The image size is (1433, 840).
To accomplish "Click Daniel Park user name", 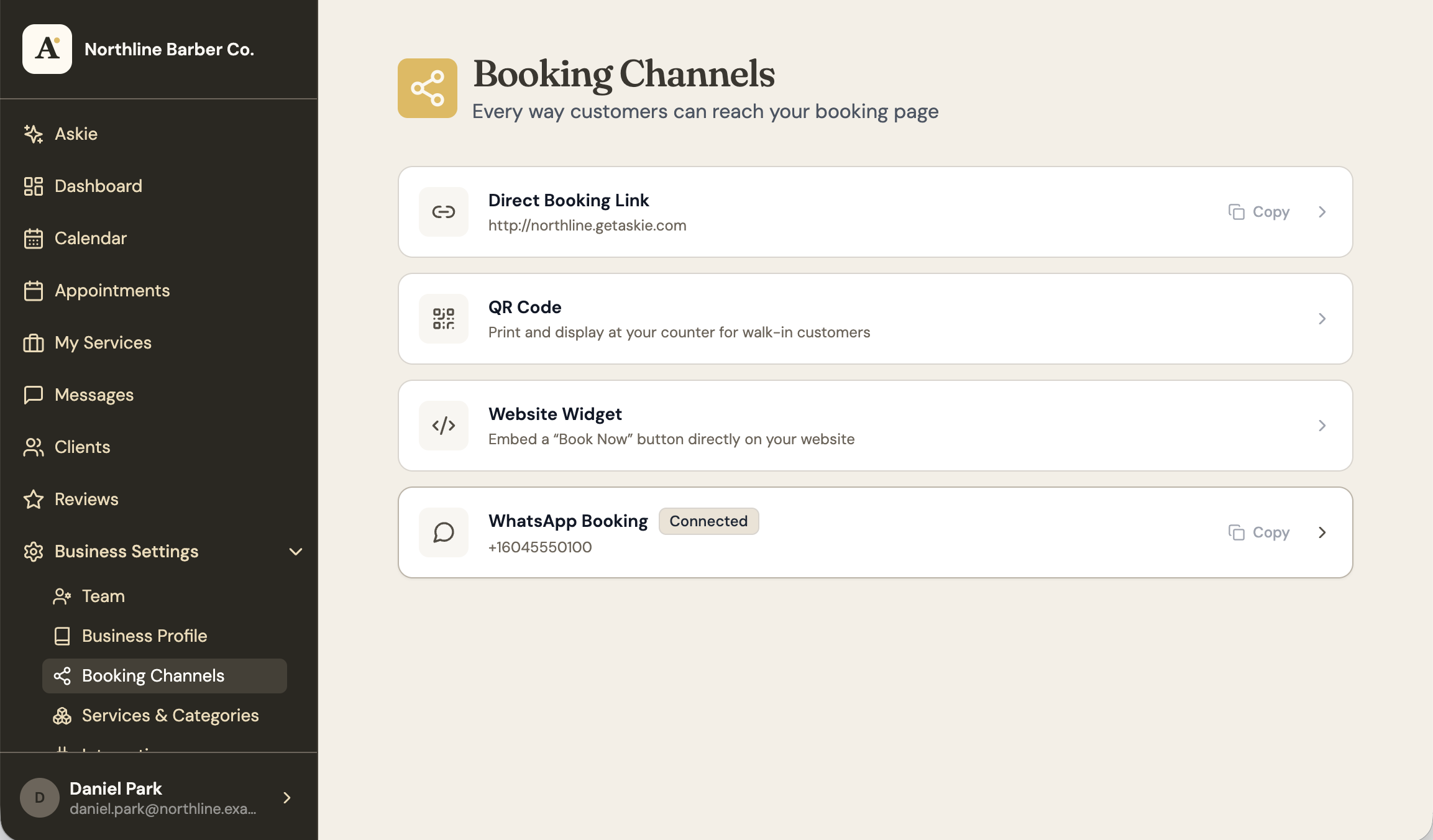I will [116, 788].
